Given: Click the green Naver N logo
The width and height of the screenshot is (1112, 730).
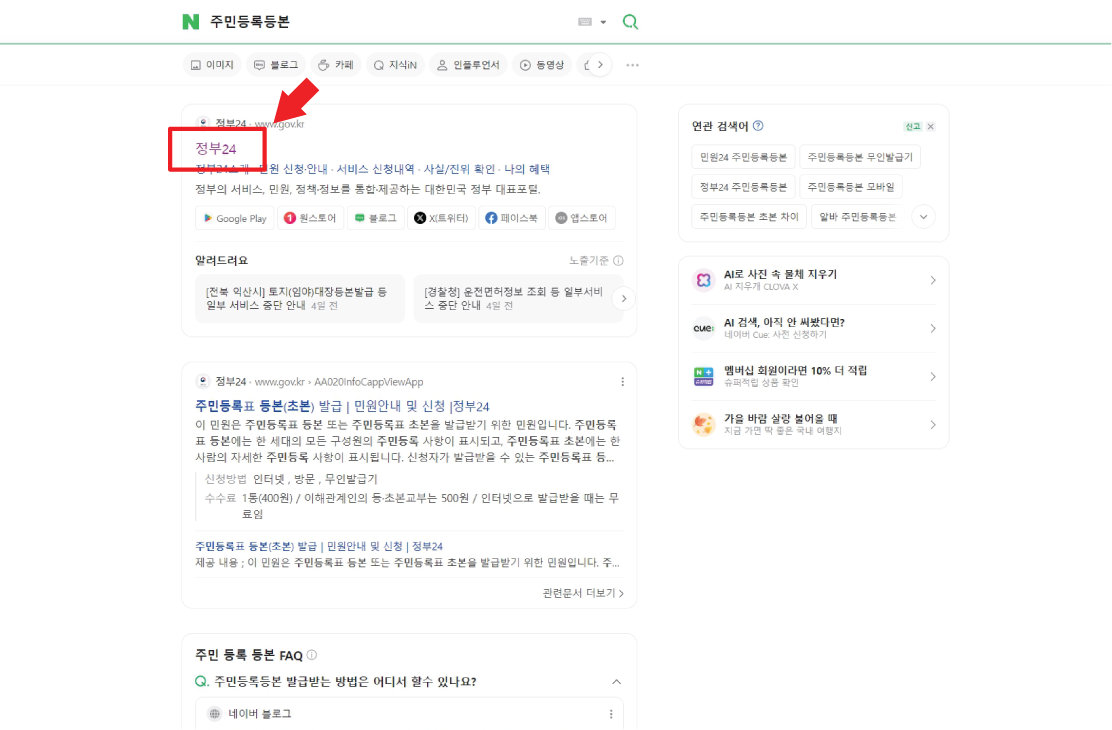Looking at the screenshot, I should [x=190, y=22].
